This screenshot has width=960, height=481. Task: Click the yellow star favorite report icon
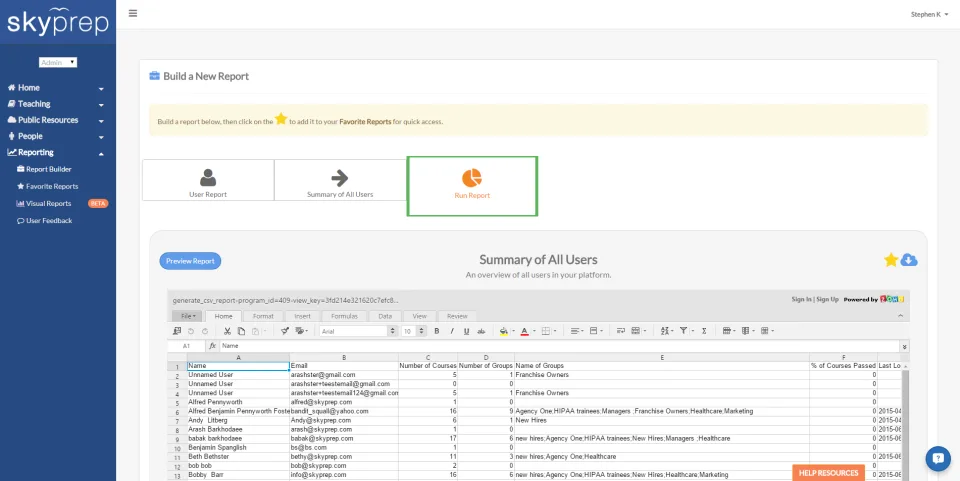pos(891,260)
